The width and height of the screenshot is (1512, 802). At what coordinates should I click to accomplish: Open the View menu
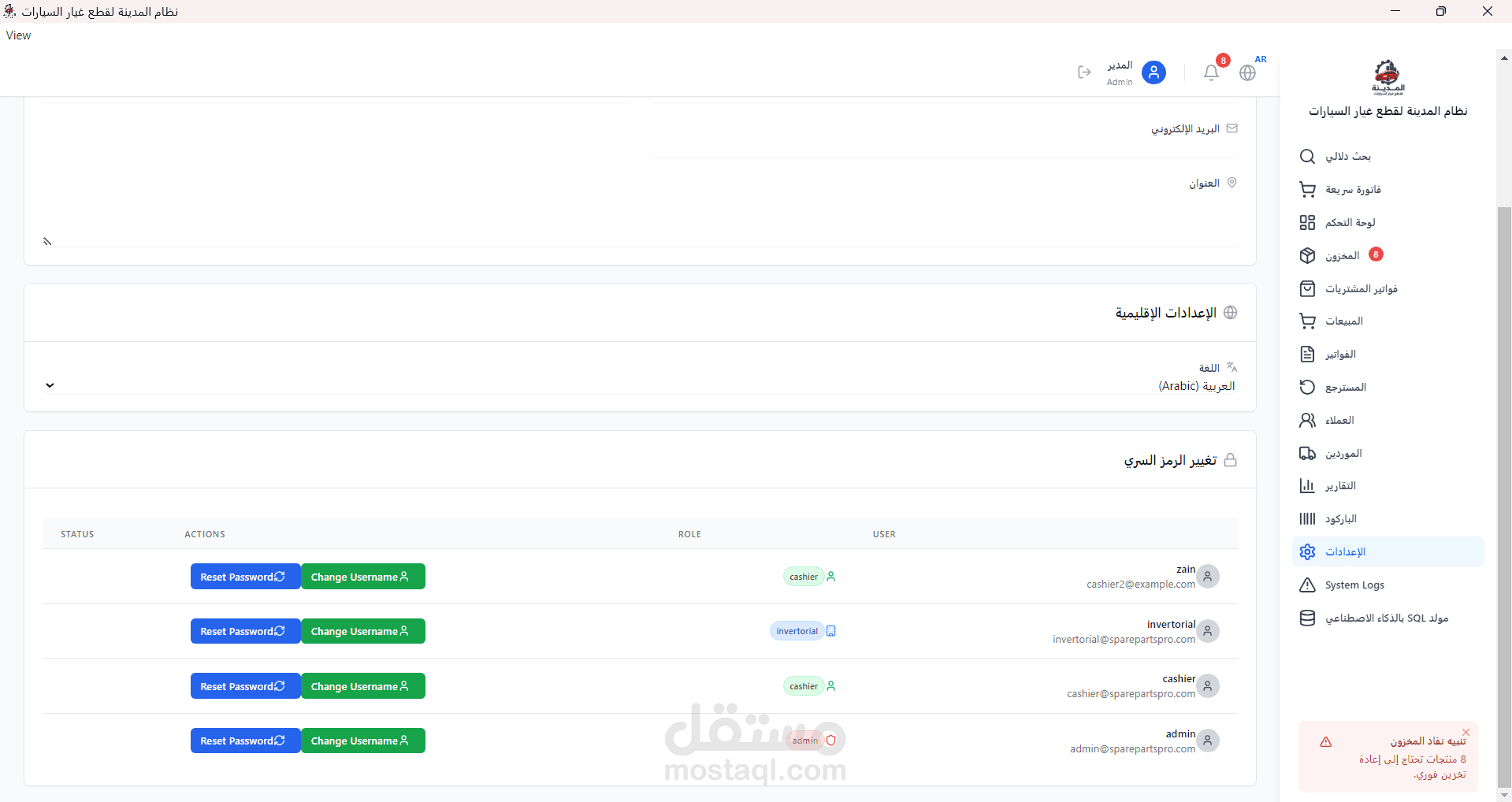[x=18, y=35]
